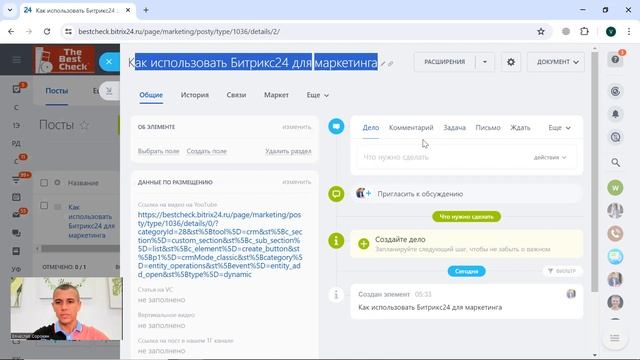Open Как использовать post link in list
Image resolution: width=640 pixels, height=360 pixels.
coord(91,221)
